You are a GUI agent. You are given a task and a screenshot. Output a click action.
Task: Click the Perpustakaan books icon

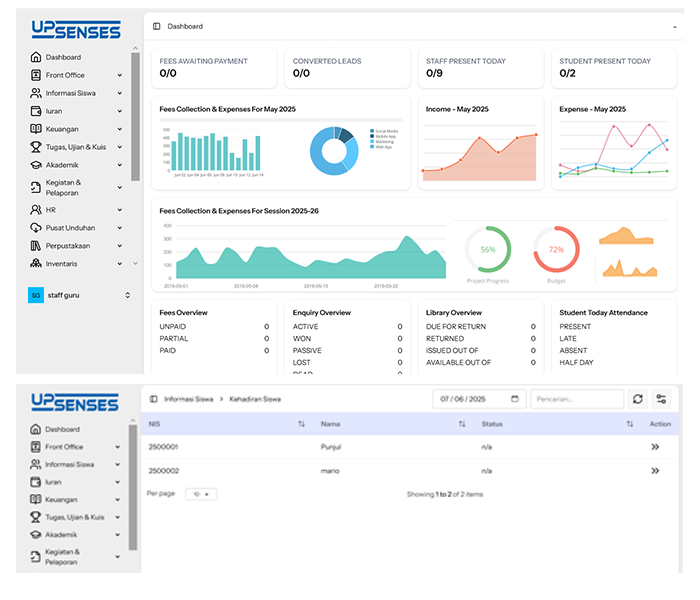(36, 246)
